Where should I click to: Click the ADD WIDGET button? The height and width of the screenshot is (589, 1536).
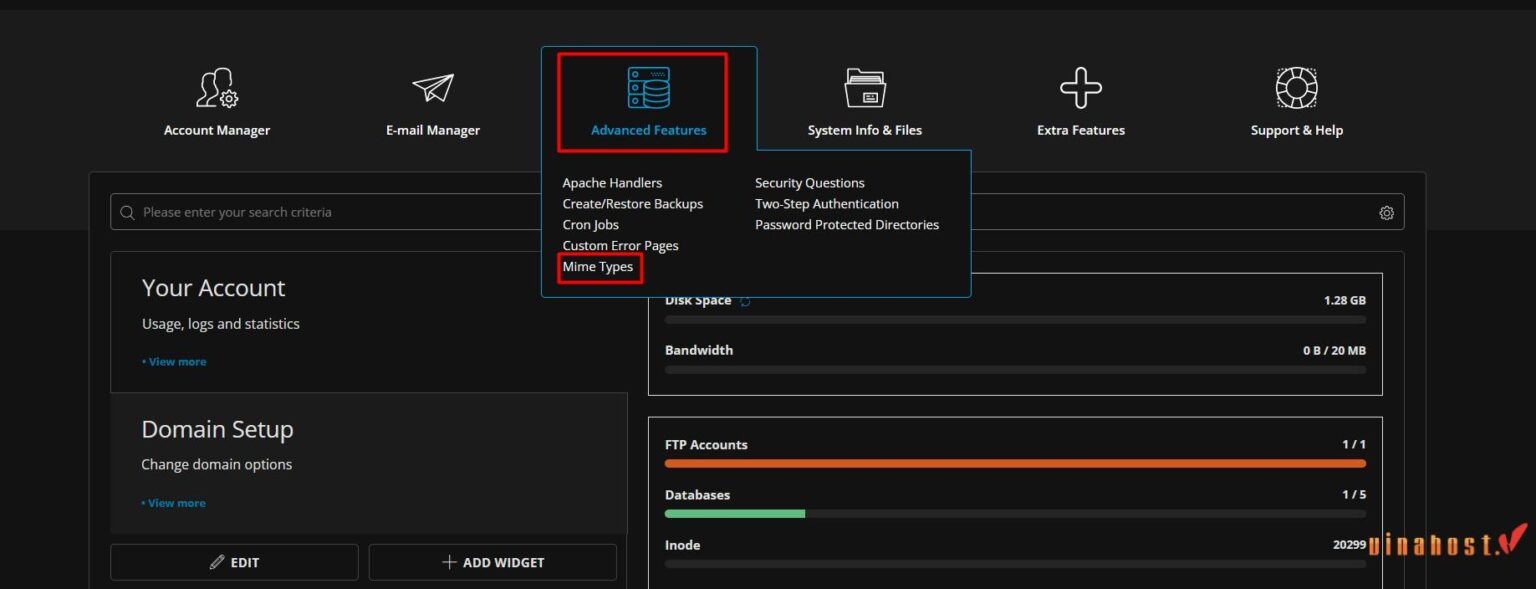click(492, 563)
